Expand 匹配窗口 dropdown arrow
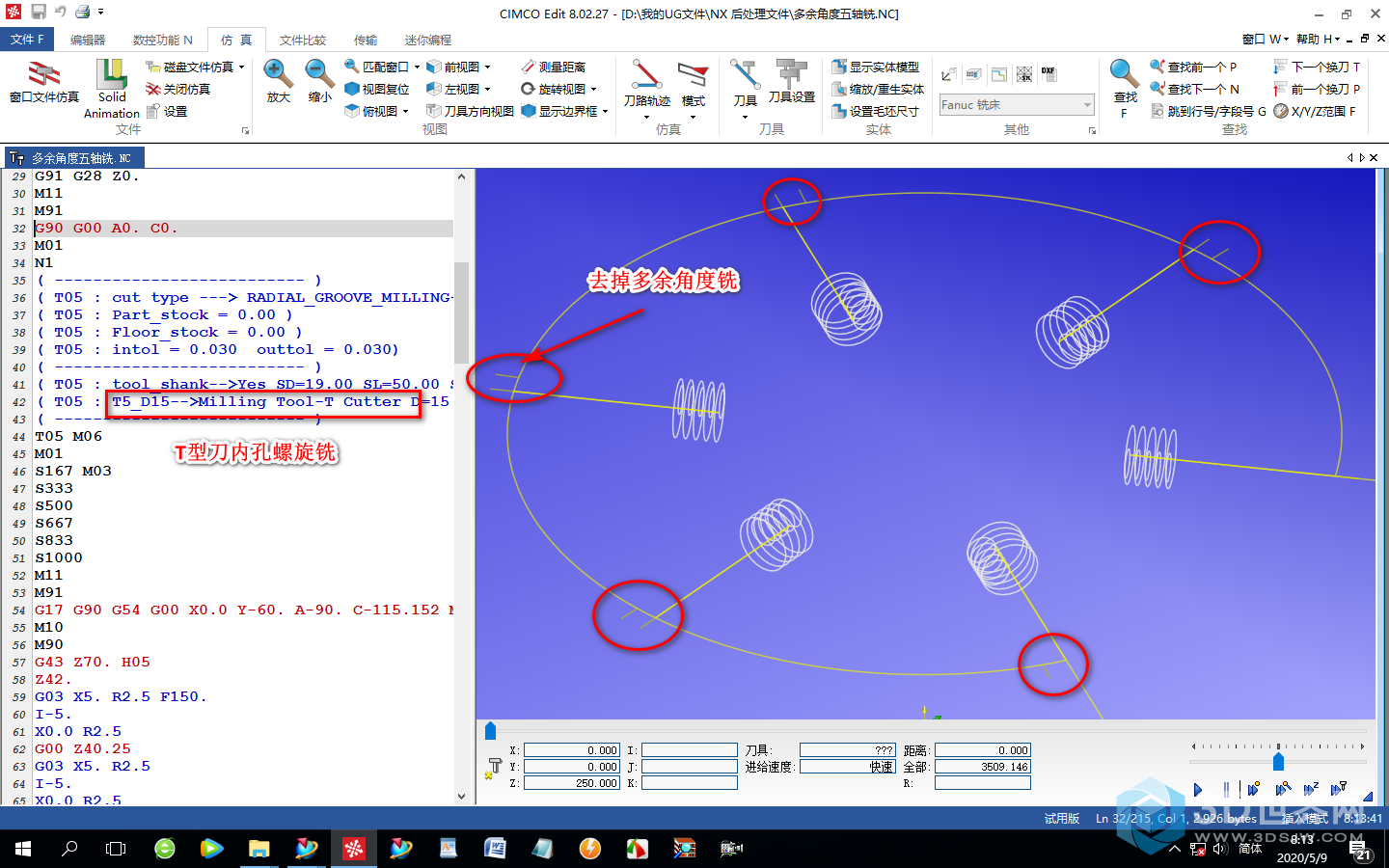 tap(417, 67)
